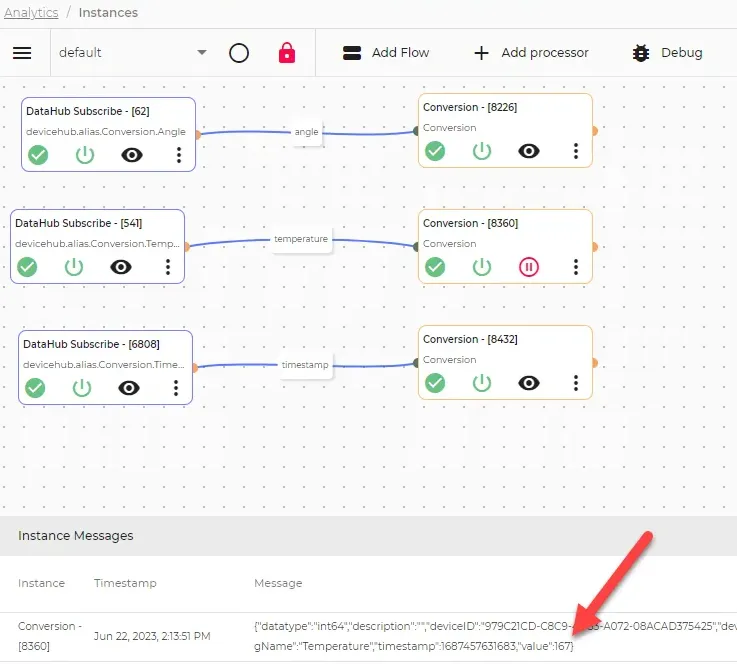Expand the default flow dropdown
The width and height of the screenshot is (737, 664).
coord(133,53)
